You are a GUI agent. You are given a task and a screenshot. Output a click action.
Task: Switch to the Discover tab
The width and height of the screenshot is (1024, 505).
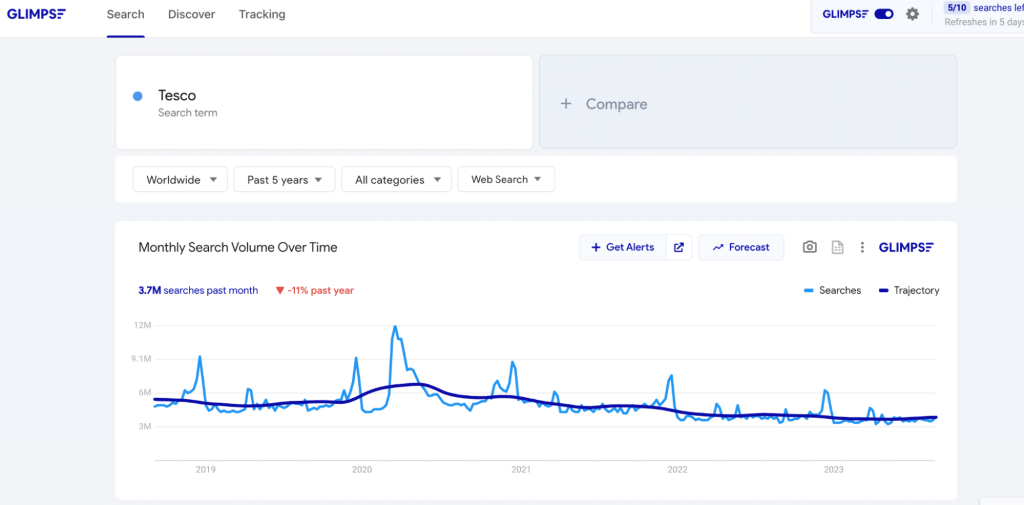point(190,15)
